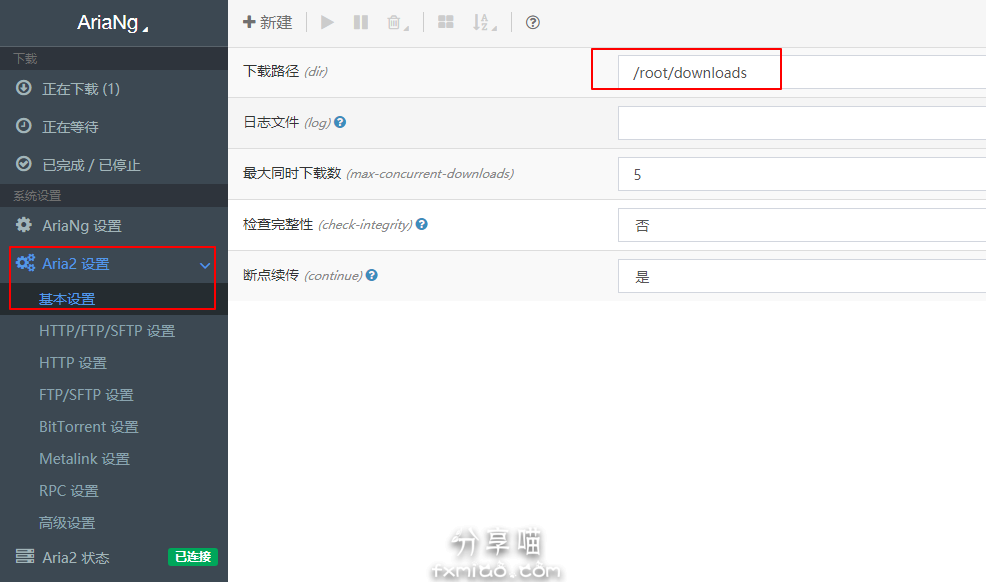Click the log file (log) input field
Viewport: 986px width, 582px height.
tap(802, 123)
